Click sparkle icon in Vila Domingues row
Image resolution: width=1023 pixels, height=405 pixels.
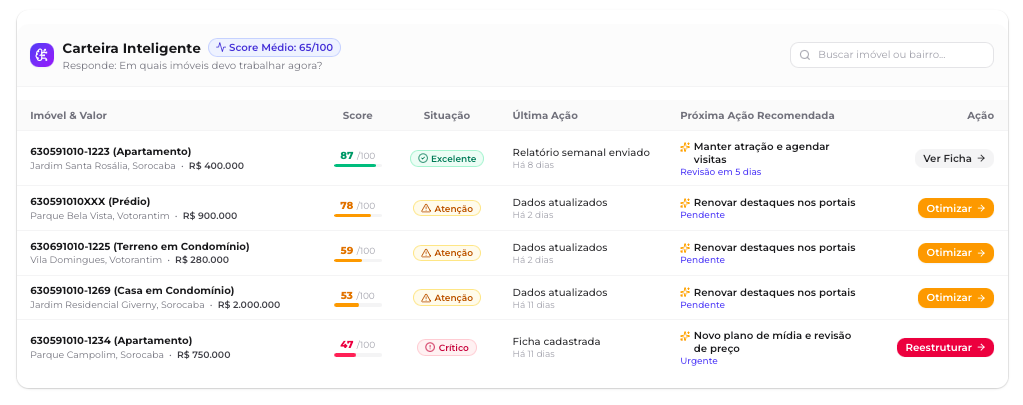point(685,248)
